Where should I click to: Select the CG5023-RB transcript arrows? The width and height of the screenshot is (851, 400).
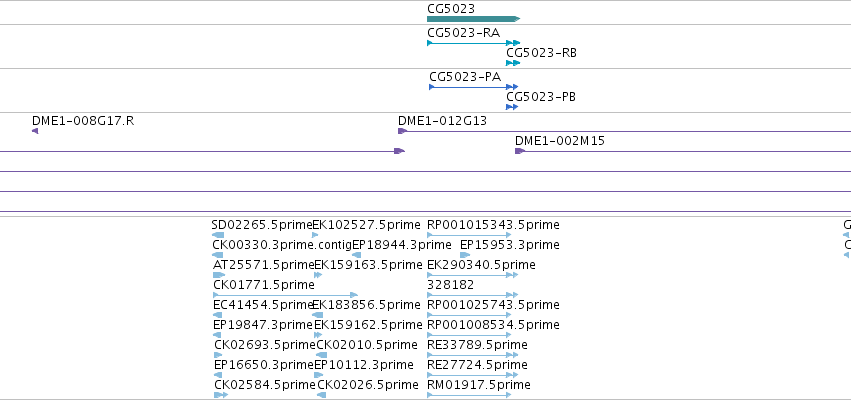513,63
